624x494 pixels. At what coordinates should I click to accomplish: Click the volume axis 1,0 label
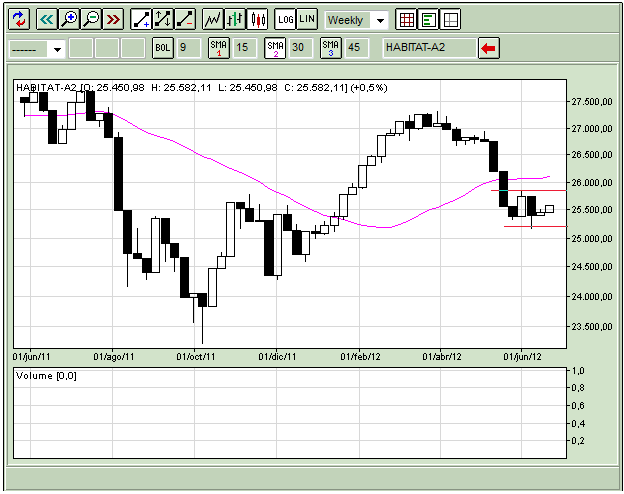578,371
